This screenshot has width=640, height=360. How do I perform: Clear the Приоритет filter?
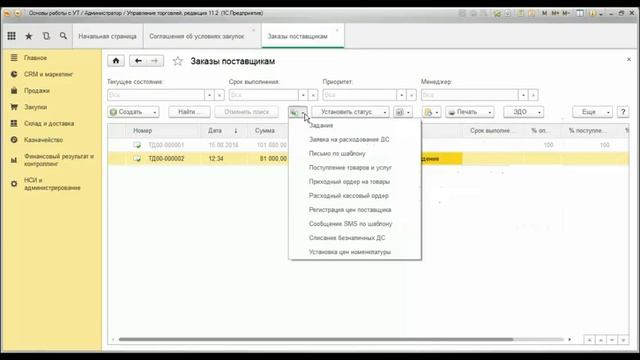(x=411, y=95)
